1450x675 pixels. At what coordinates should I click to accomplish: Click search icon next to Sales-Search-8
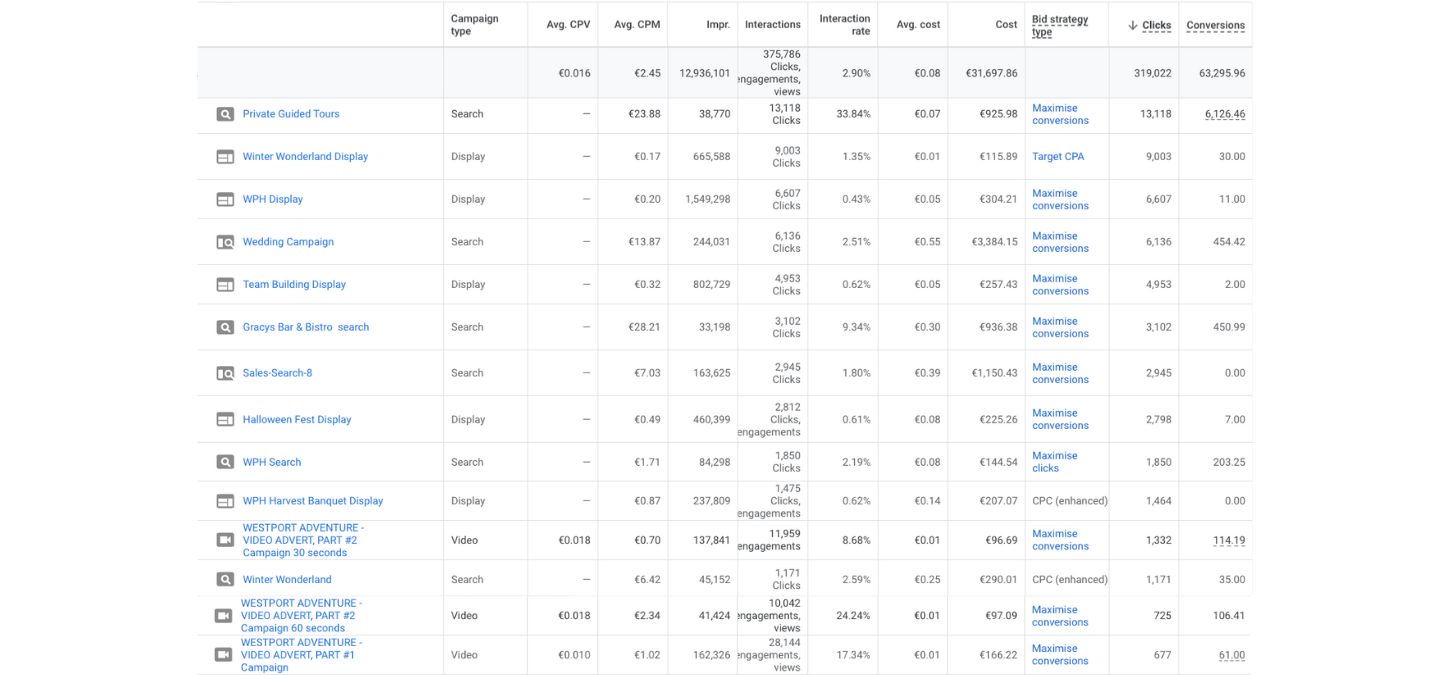[225, 373]
